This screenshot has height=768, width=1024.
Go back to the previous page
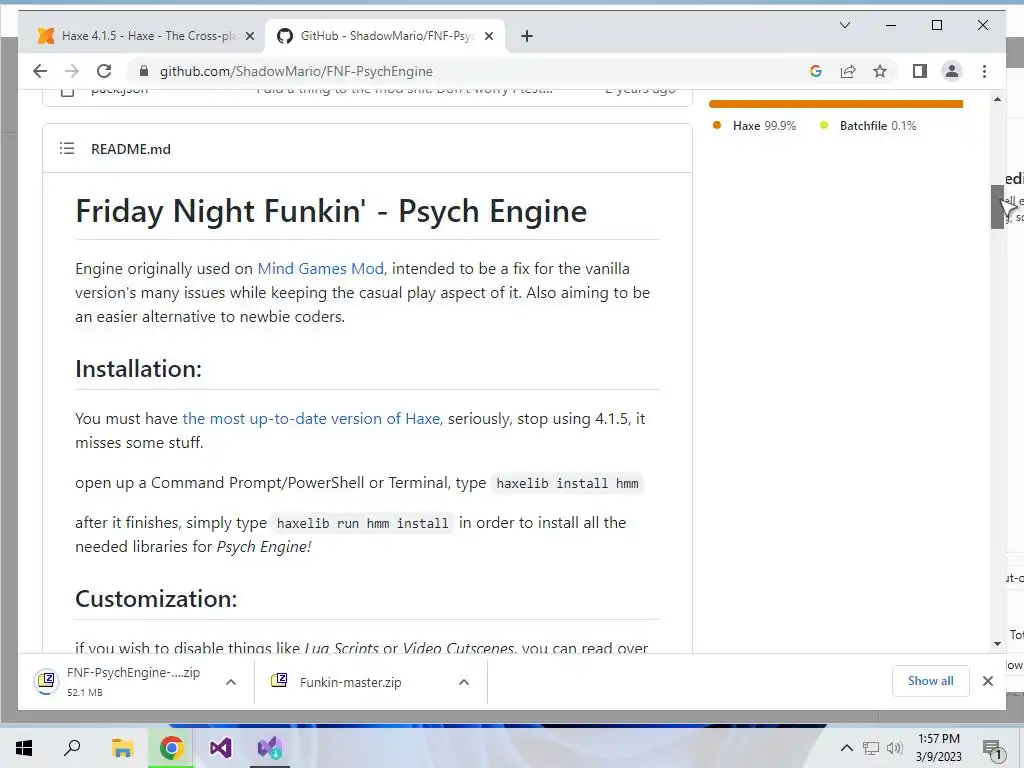[40, 71]
